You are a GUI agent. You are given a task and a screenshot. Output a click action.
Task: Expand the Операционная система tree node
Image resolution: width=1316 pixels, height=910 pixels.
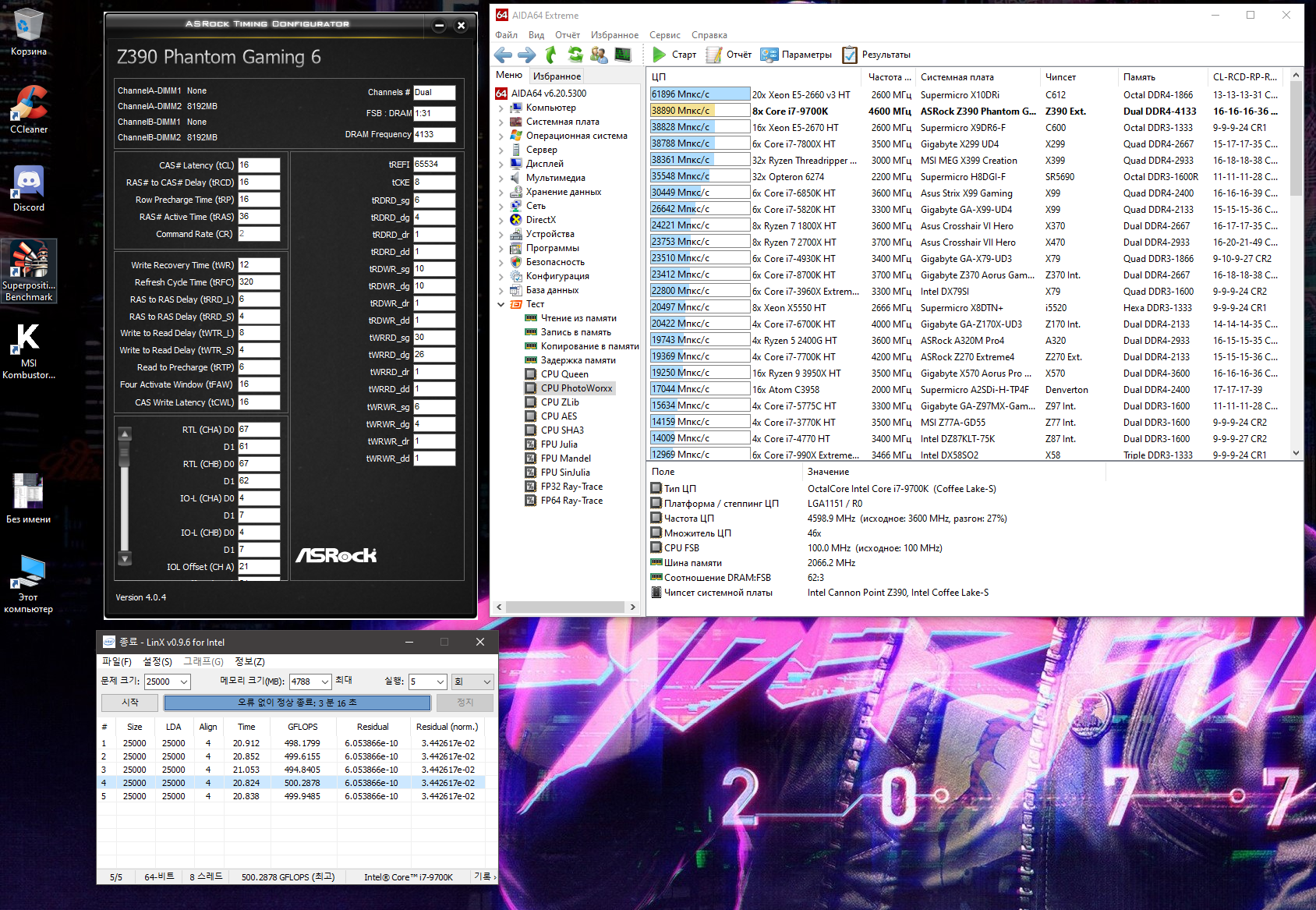tap(501, 136)
